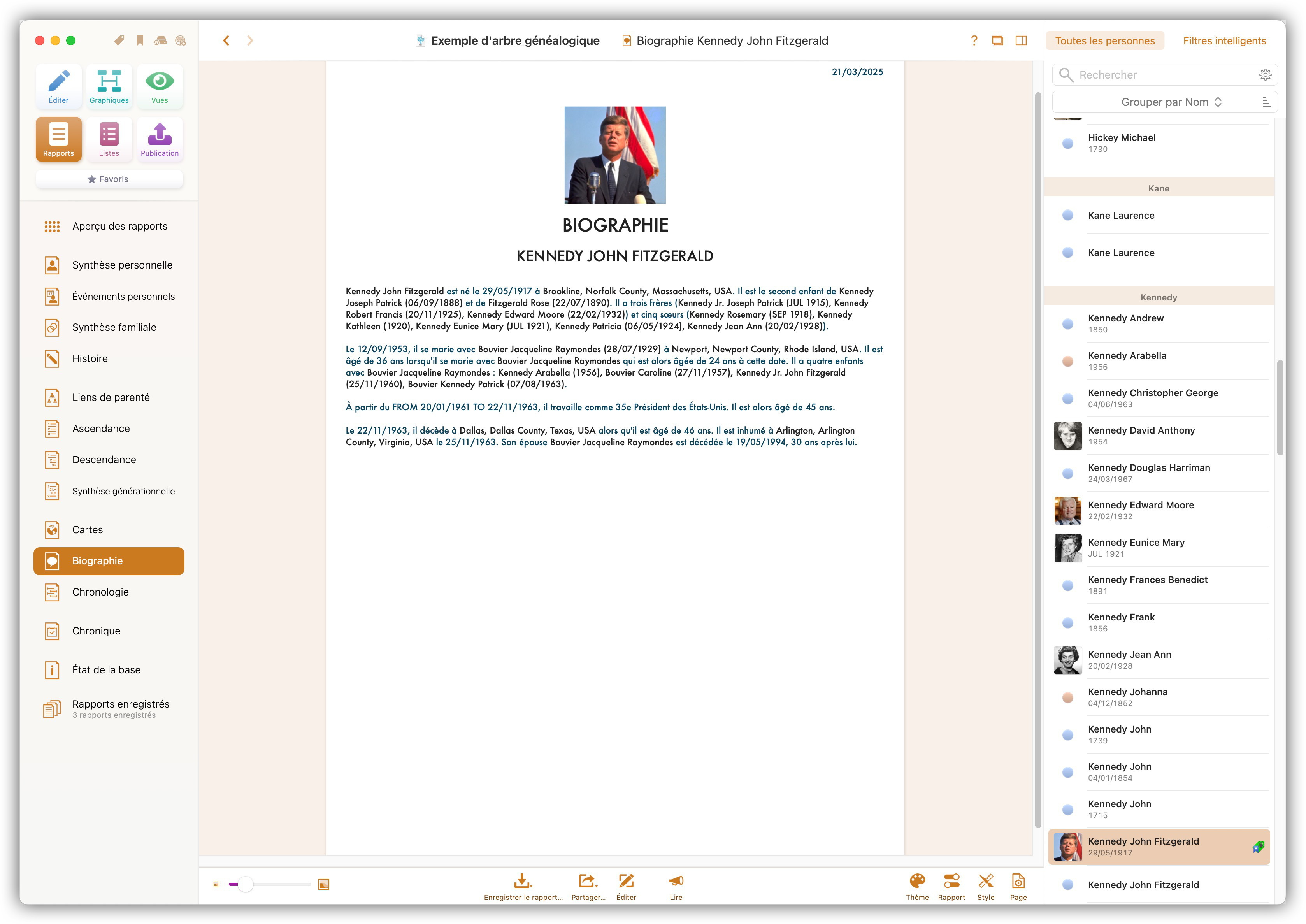Select Histoire report
Screen dimensions: 1306x924
[x=109, y=358]
